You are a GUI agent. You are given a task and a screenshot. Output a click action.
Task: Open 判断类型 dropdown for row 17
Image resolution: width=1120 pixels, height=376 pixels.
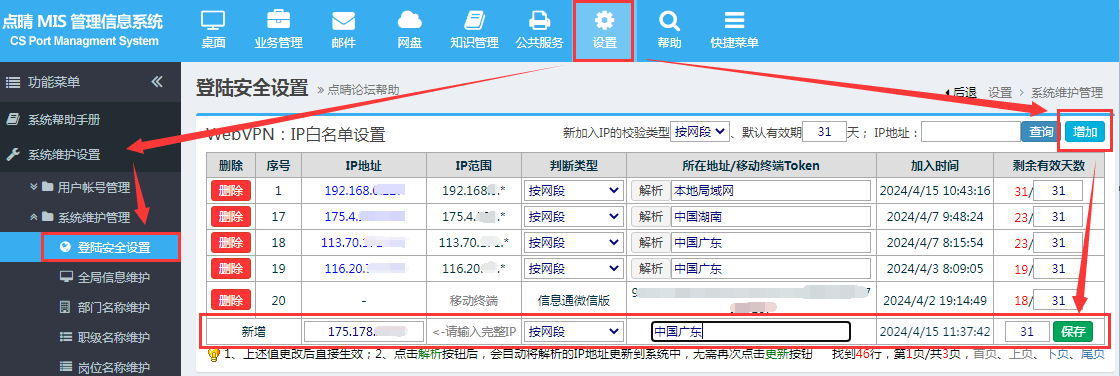point(573,217)
